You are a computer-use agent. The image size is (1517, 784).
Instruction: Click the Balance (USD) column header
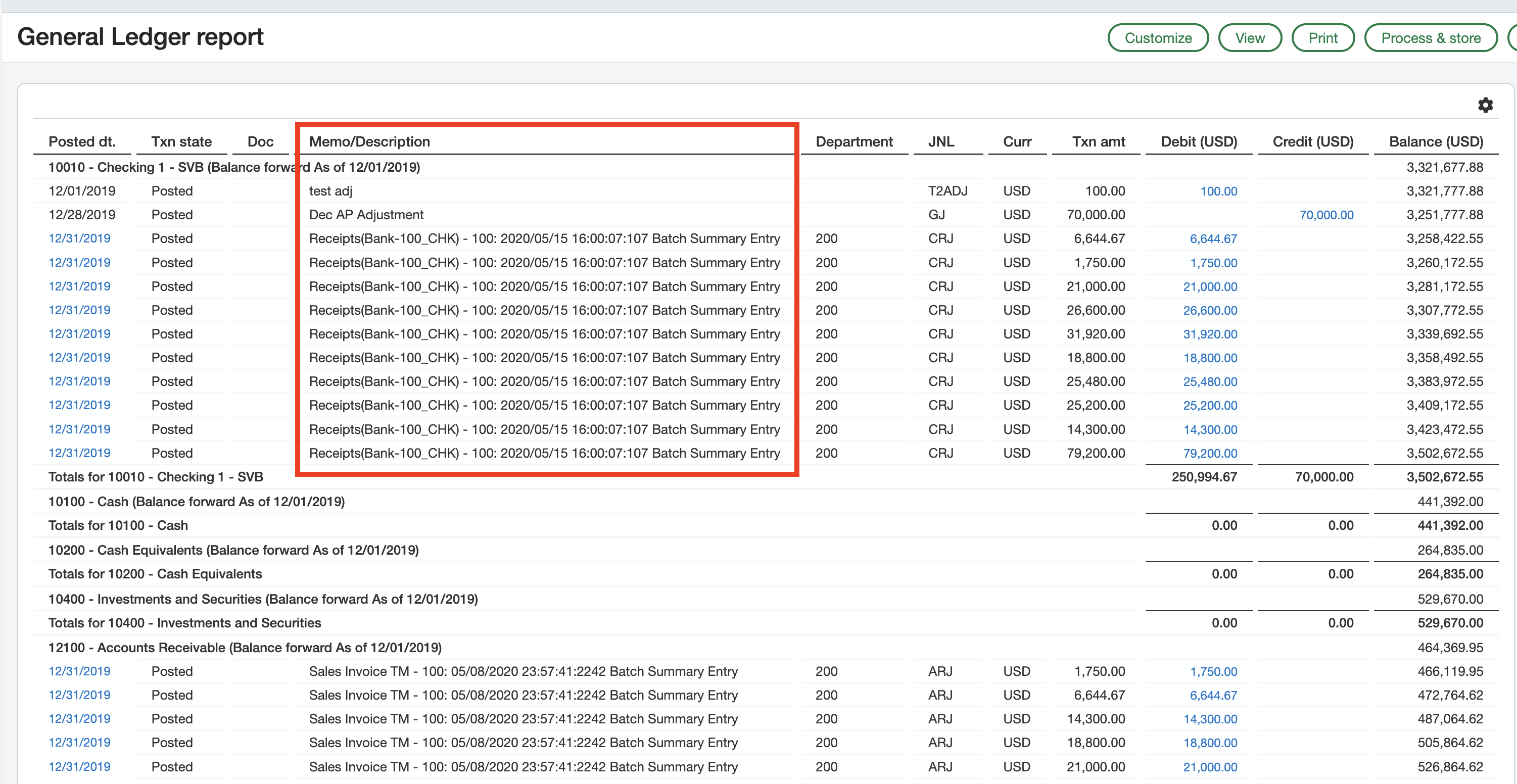pyautogui.click(x=1435, y=142)
